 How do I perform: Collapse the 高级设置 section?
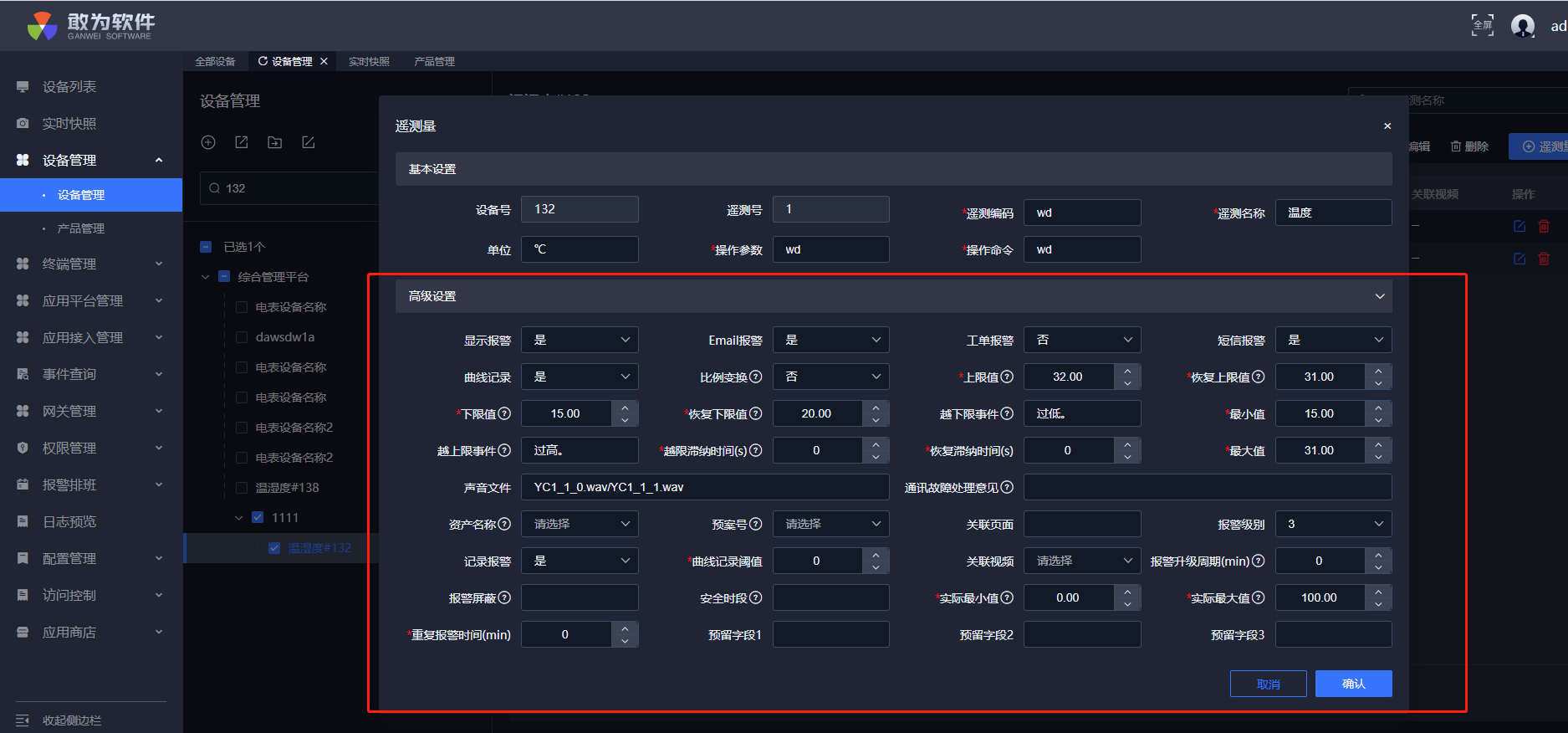click(1379, 296)
